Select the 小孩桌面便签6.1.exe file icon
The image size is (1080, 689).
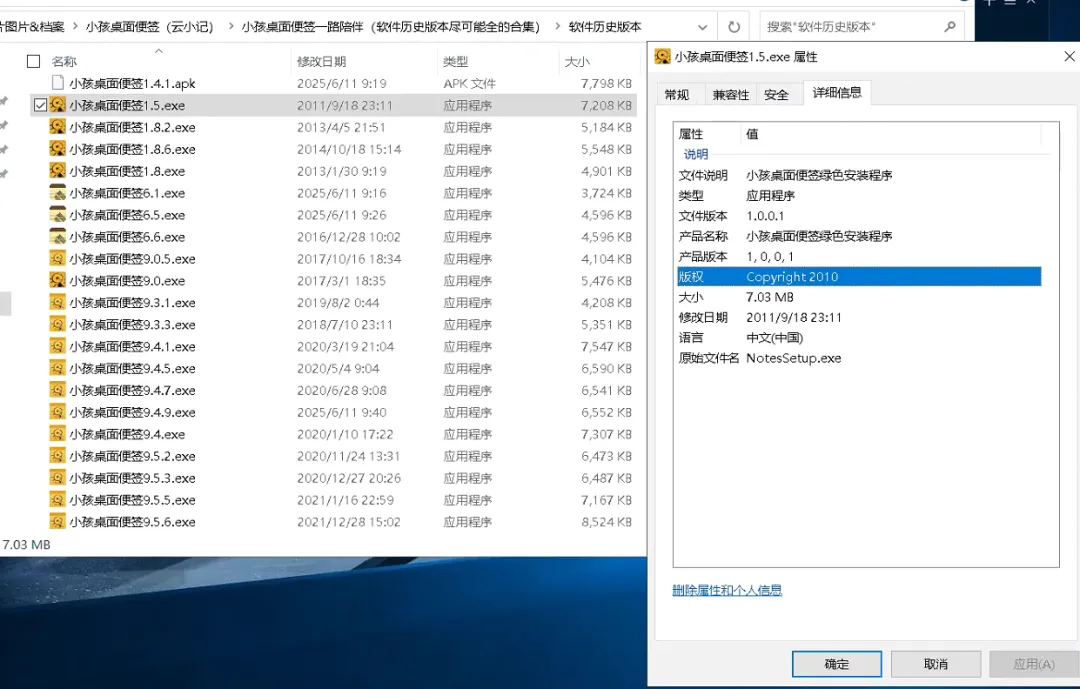pos(58,193)
